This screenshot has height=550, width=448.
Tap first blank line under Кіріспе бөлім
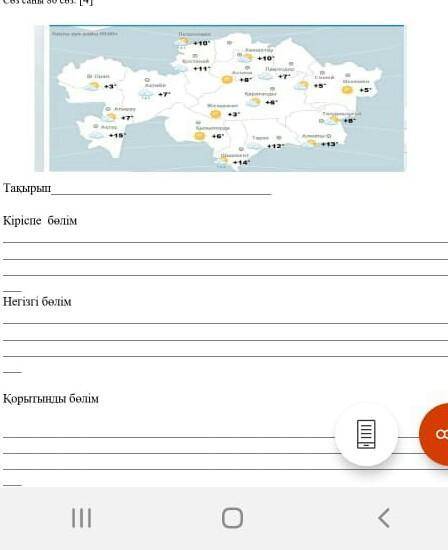coord(225,241)
